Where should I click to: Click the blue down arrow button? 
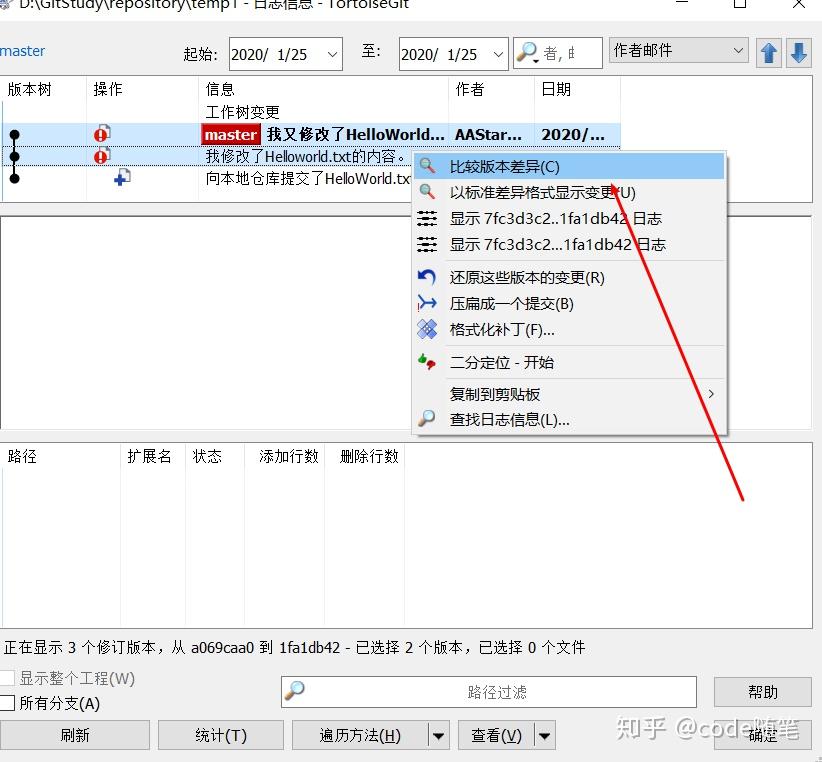[798, 53]
